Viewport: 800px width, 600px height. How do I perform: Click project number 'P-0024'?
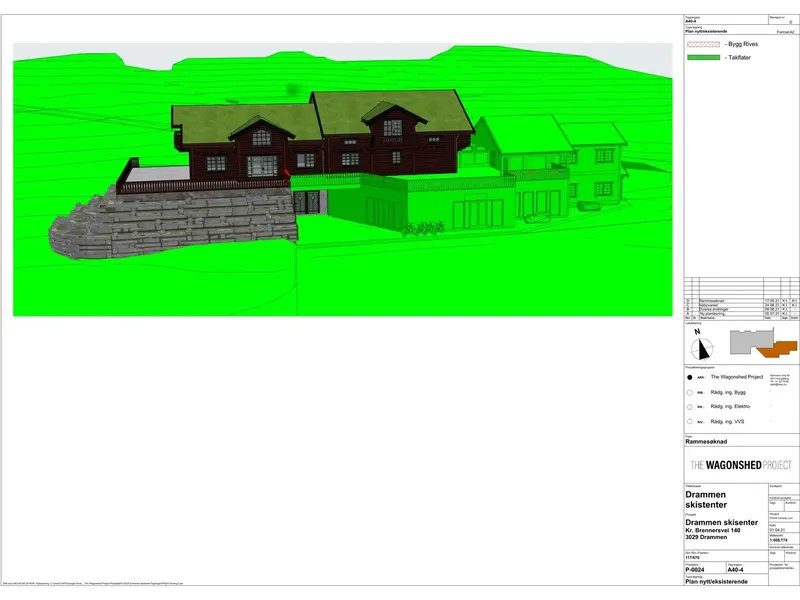coord(695,570)
